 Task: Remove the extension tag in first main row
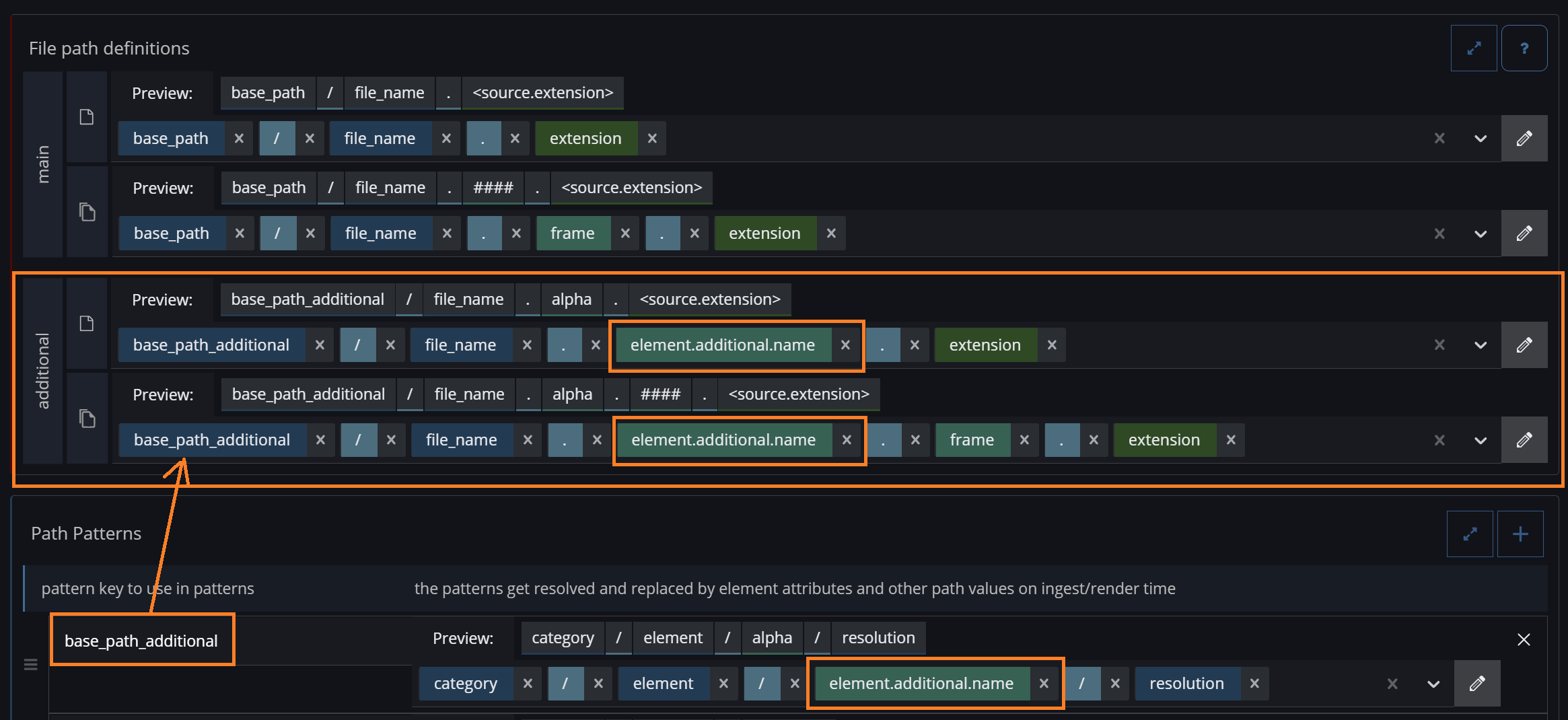pyautogui.click(x=652, y=139)
